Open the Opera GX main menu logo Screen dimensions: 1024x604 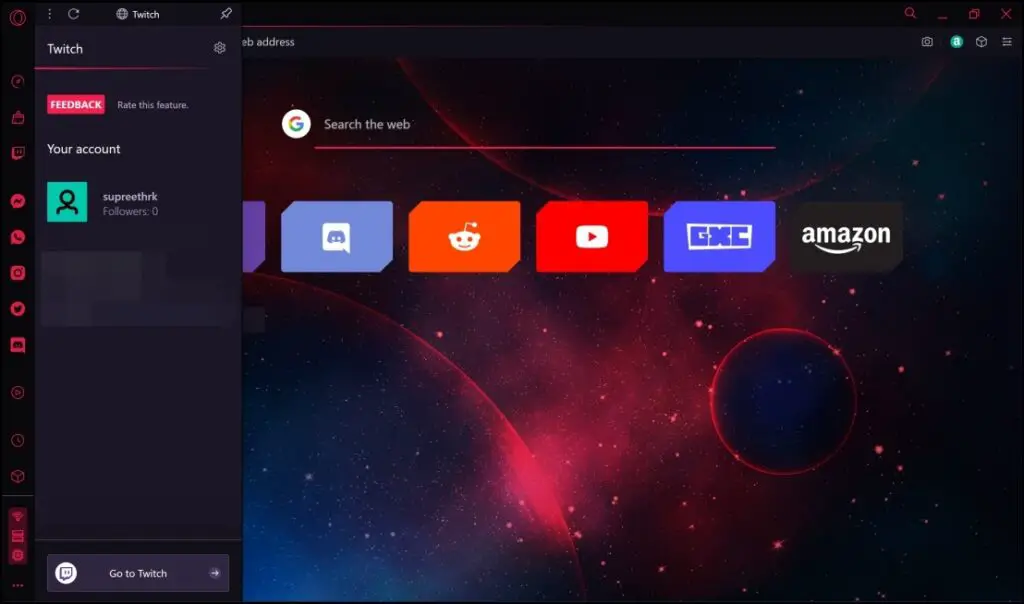[x=18, y=17]
